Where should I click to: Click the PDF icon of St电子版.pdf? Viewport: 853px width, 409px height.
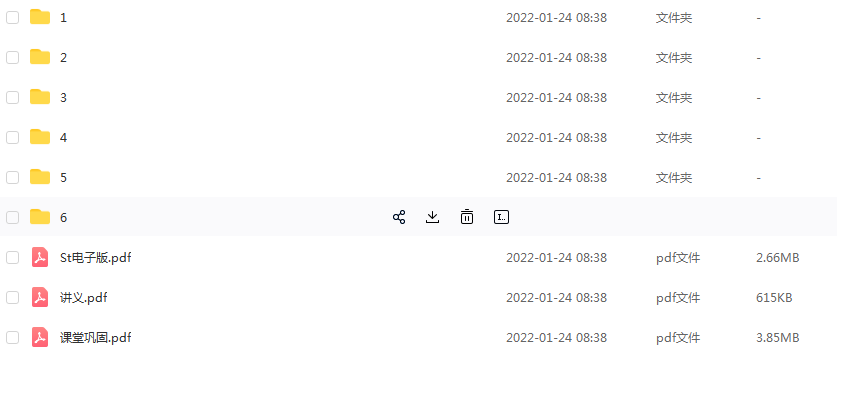40,257
